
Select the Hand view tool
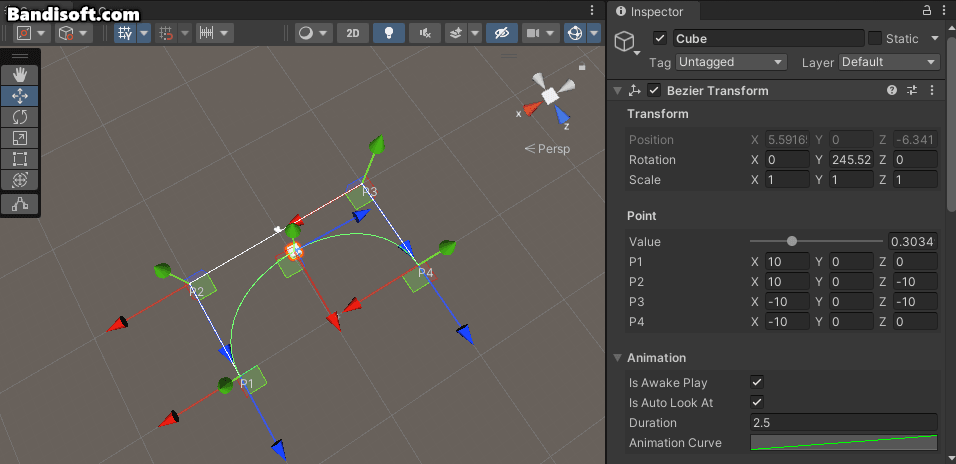(20, 75)
